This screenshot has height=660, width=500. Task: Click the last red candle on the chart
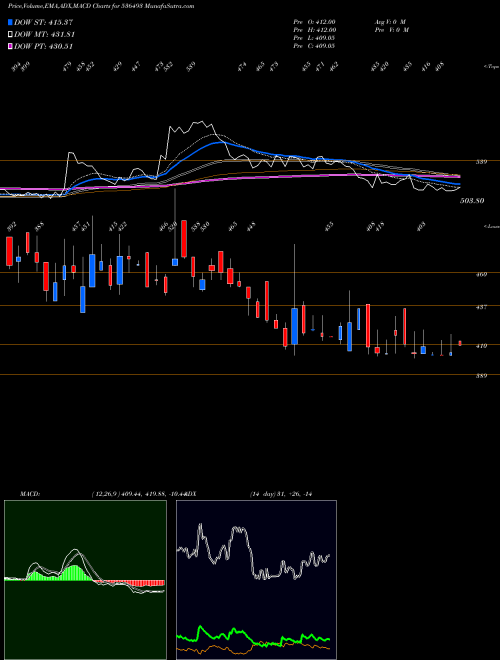460,343
